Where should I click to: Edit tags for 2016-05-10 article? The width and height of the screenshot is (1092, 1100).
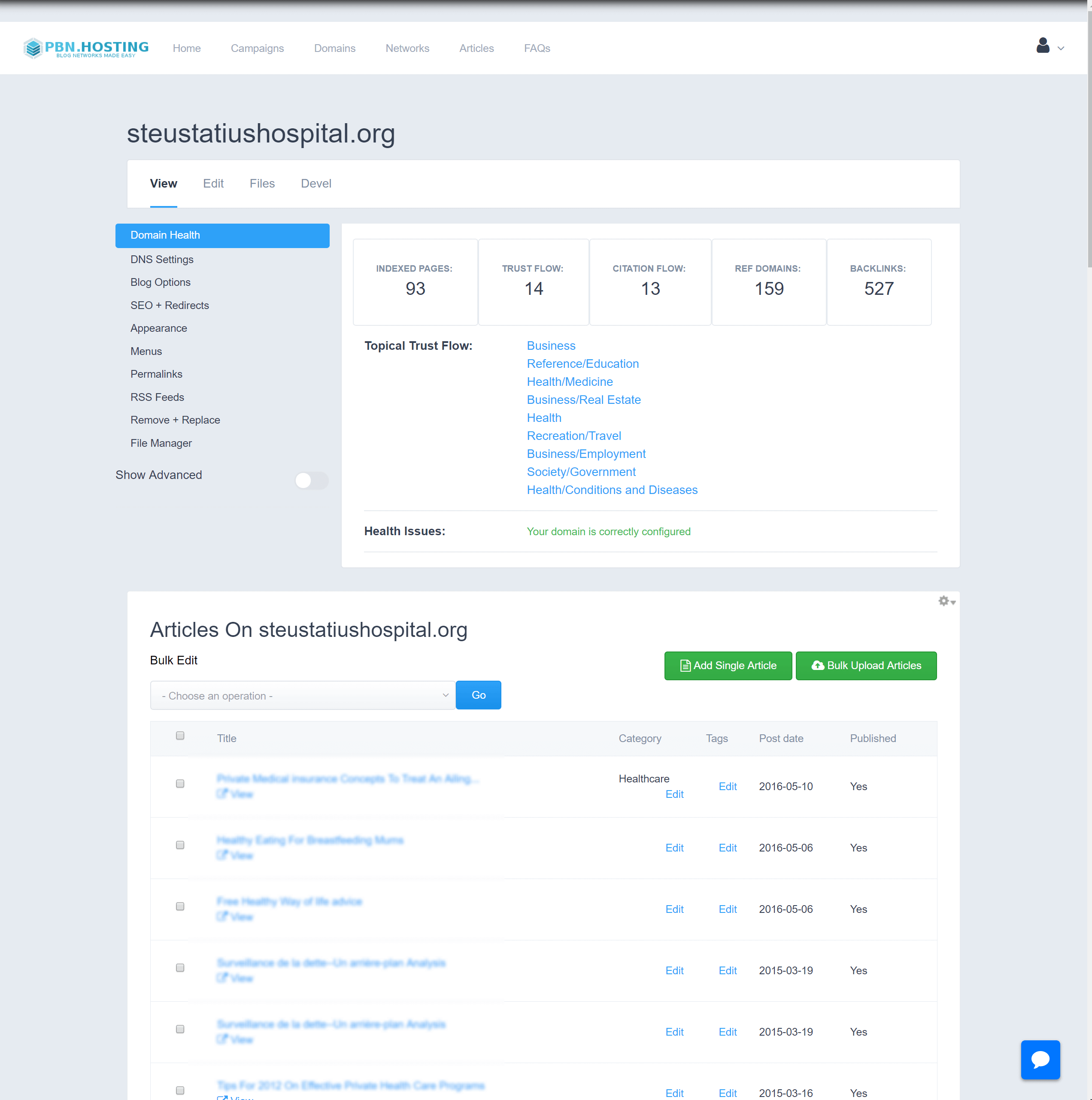[728, 786]
